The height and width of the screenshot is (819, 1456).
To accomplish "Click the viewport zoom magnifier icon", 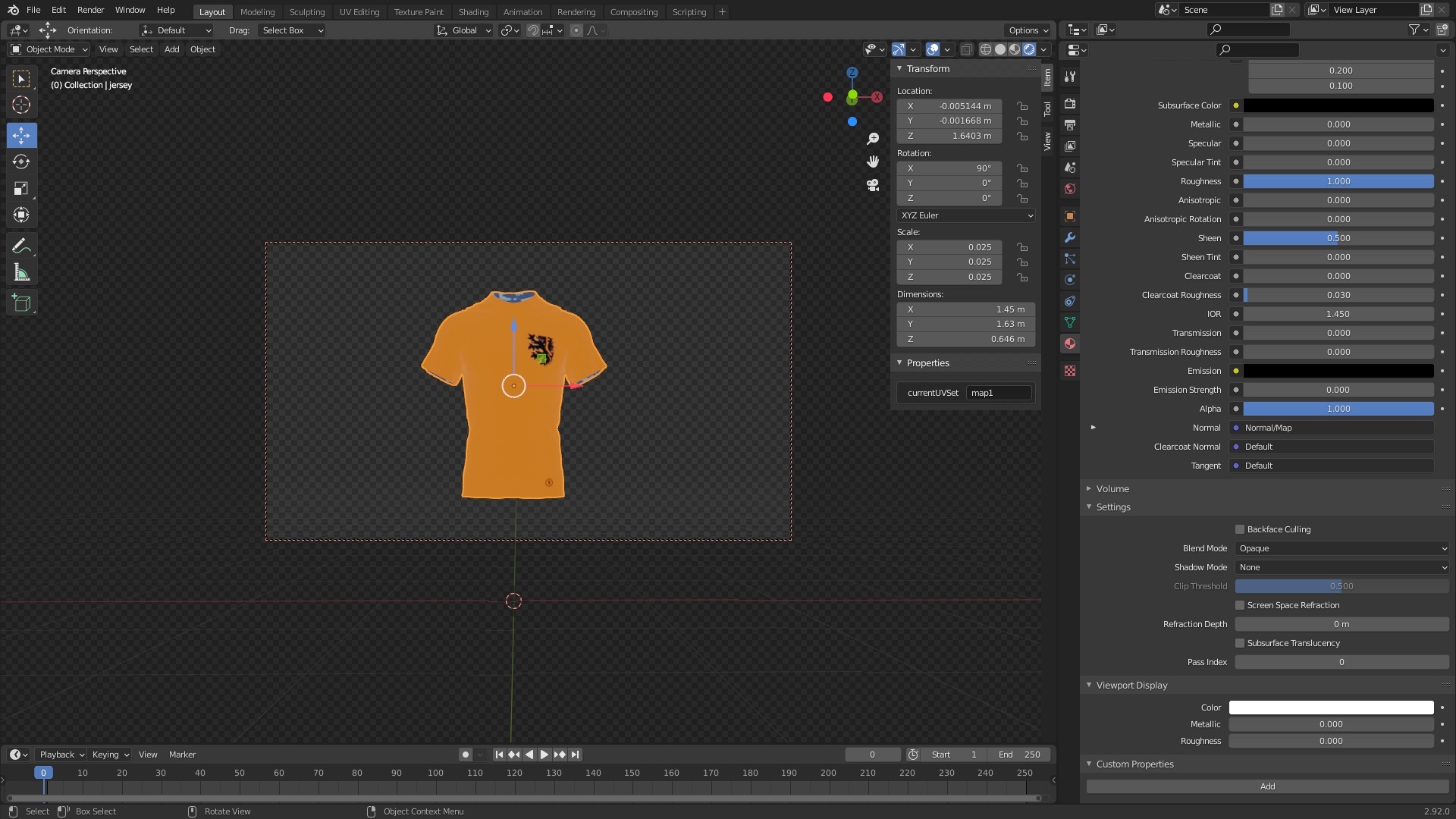I will click(x=873, y=139).
